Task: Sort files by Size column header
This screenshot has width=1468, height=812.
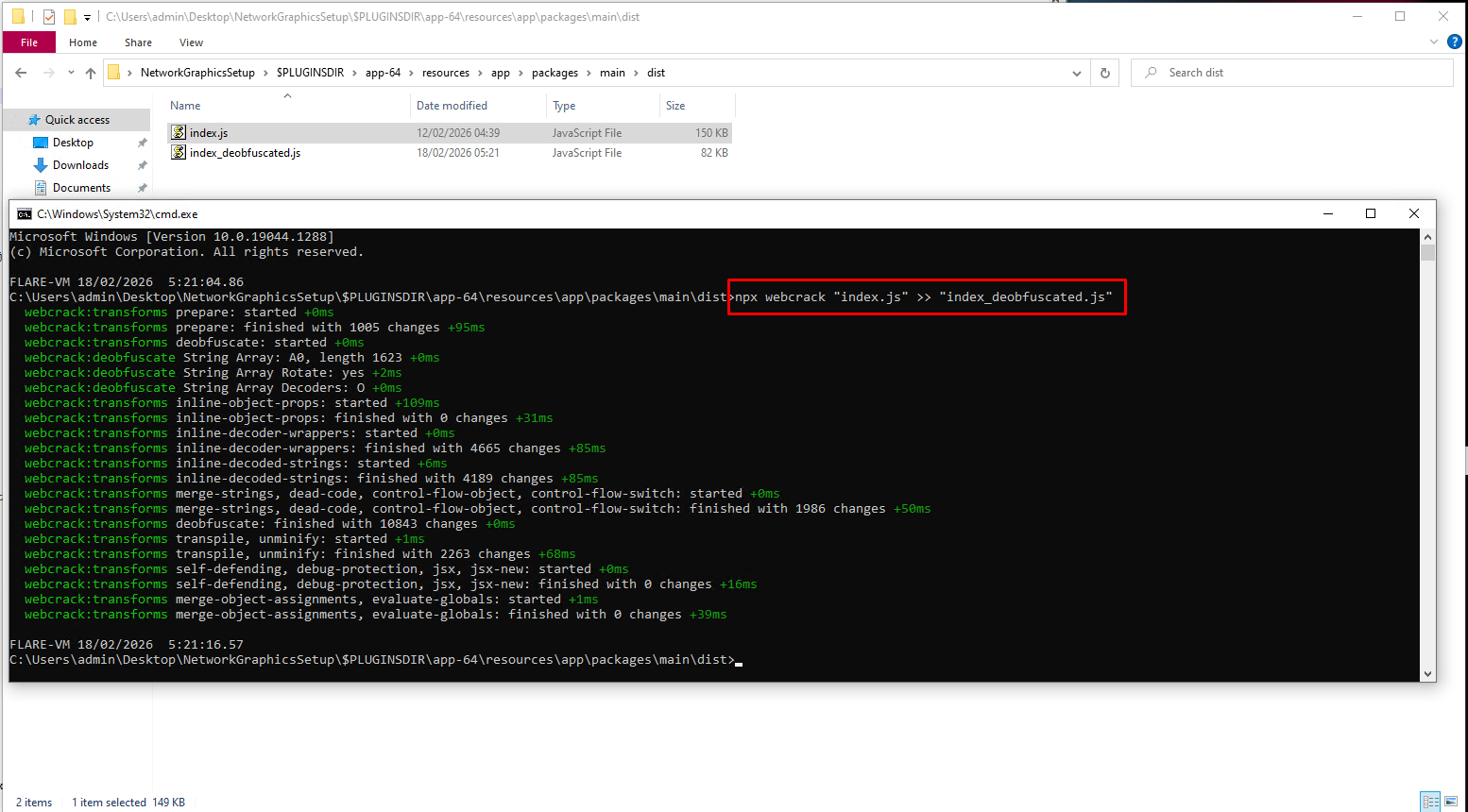Action: pyautogui.click(x=675, y=106)
